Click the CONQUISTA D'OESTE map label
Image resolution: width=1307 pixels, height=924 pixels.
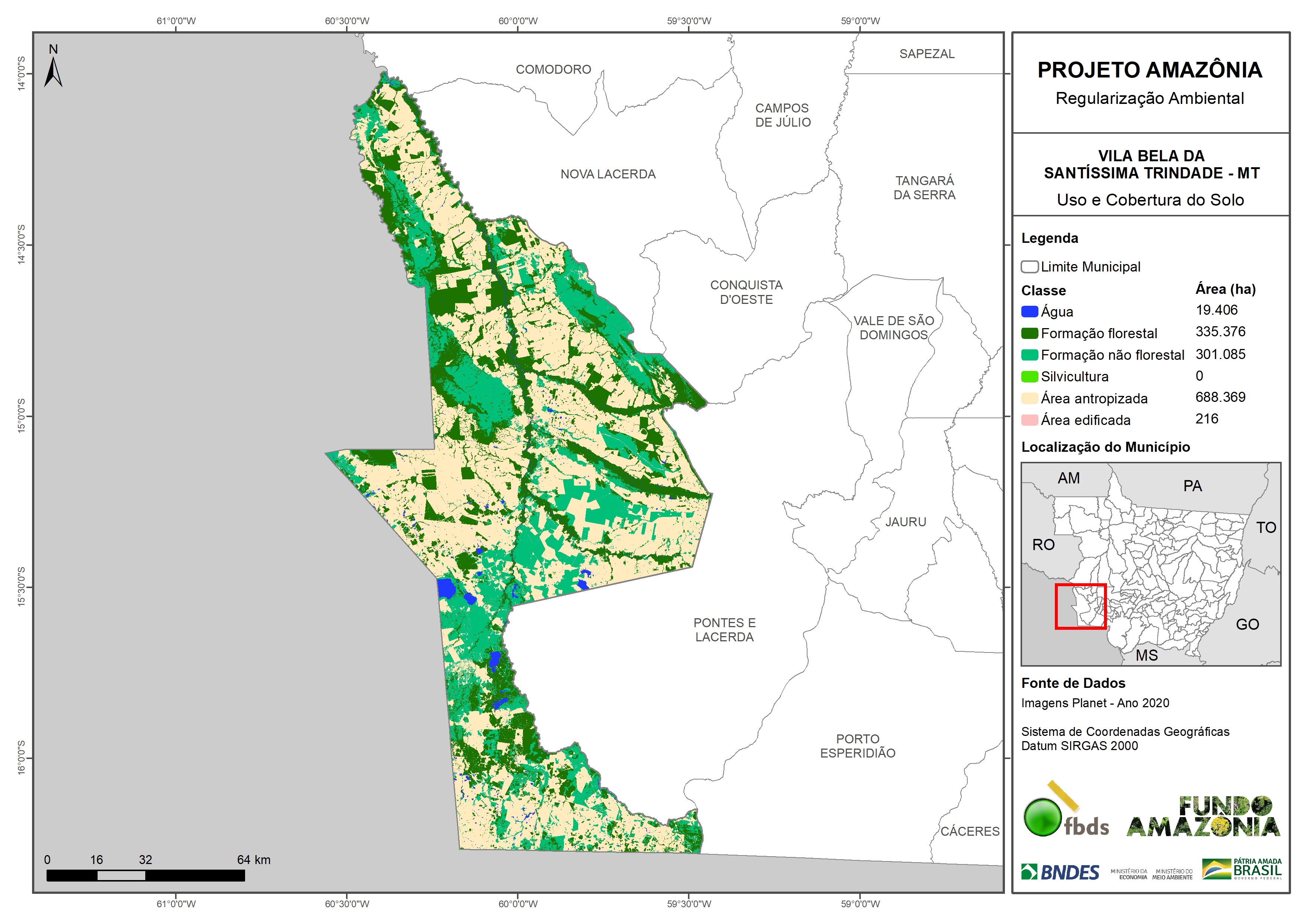[x=746, y=292]
